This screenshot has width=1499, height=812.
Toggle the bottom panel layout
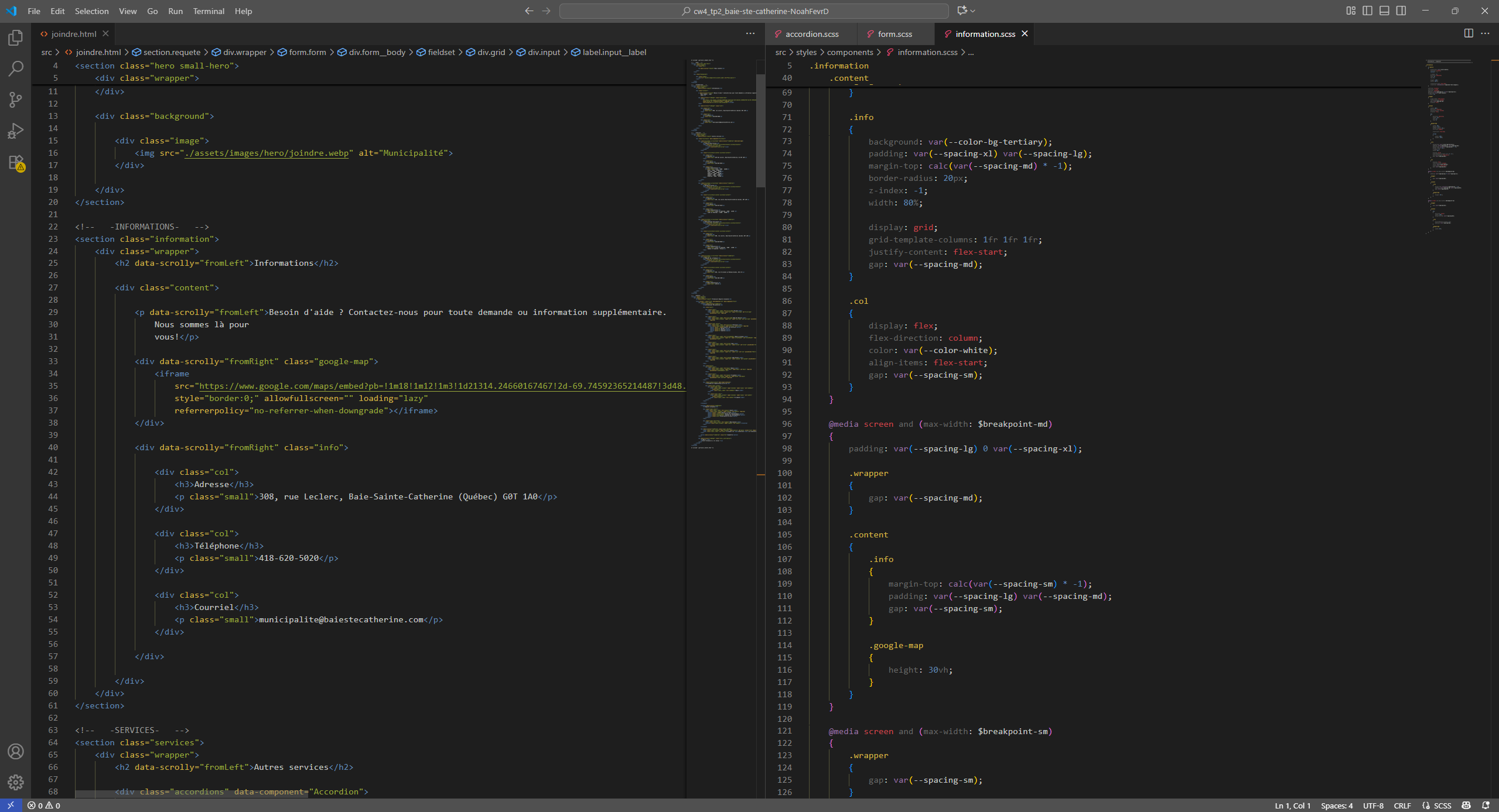tap(1384, 11)
